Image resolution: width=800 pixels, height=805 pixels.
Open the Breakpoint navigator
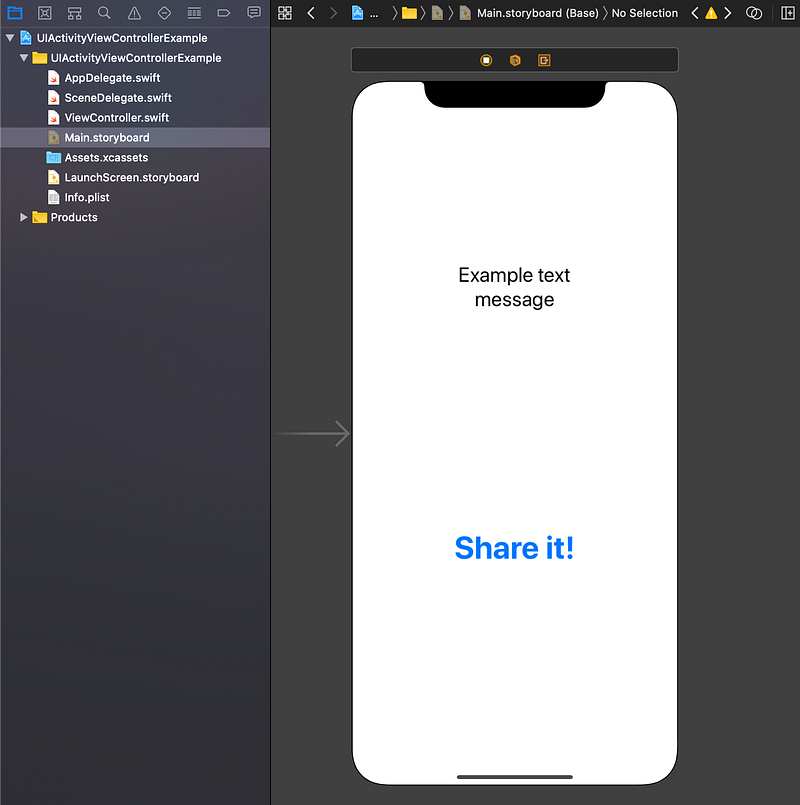click(224, 13)
